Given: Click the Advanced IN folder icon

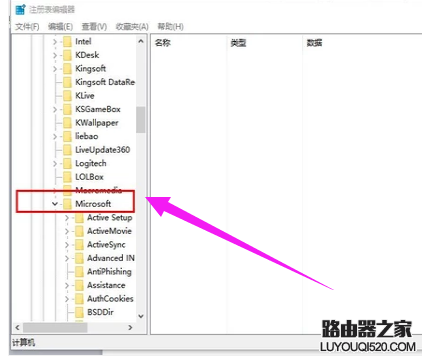Looking at the screenshot, I should 79,258.
